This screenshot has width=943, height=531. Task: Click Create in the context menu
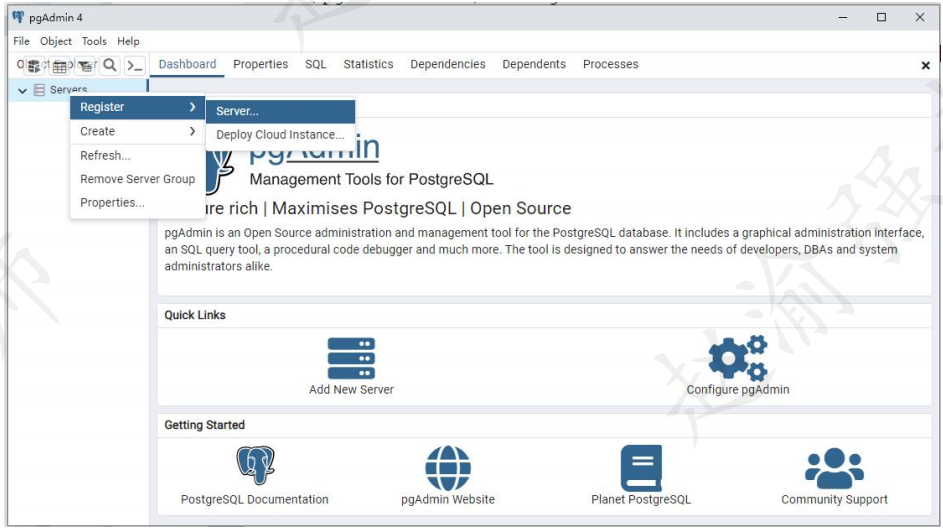click(137, 131)
